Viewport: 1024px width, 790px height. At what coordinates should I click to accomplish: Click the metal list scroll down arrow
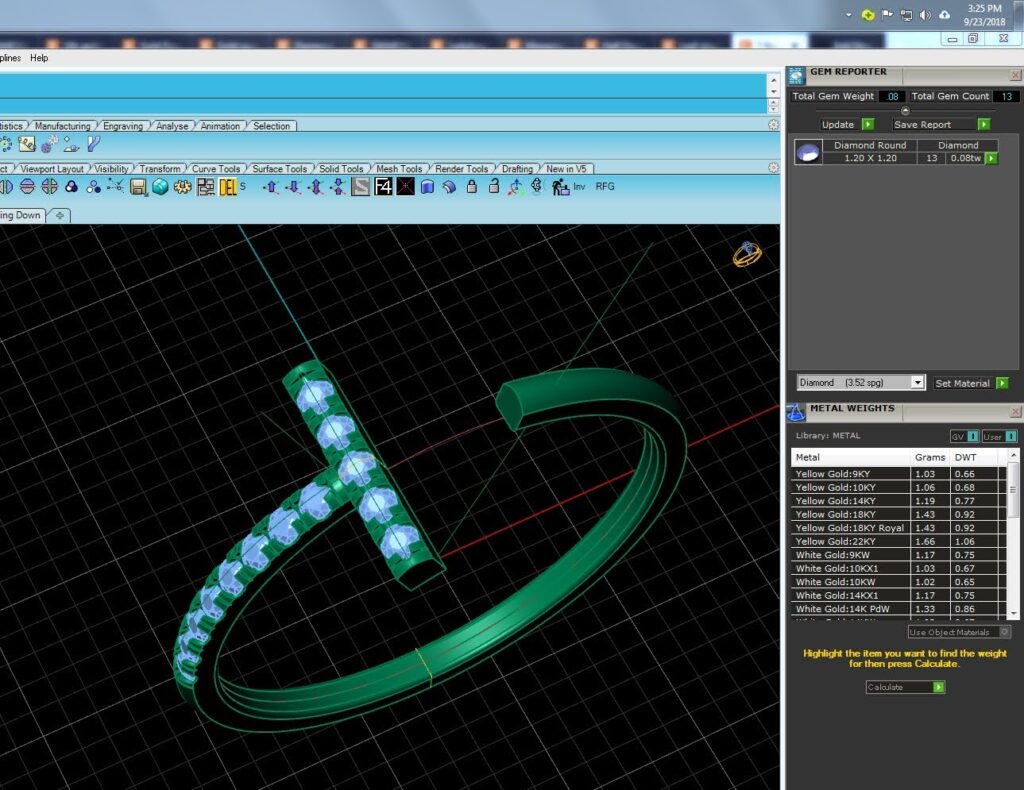(1014, 614)
